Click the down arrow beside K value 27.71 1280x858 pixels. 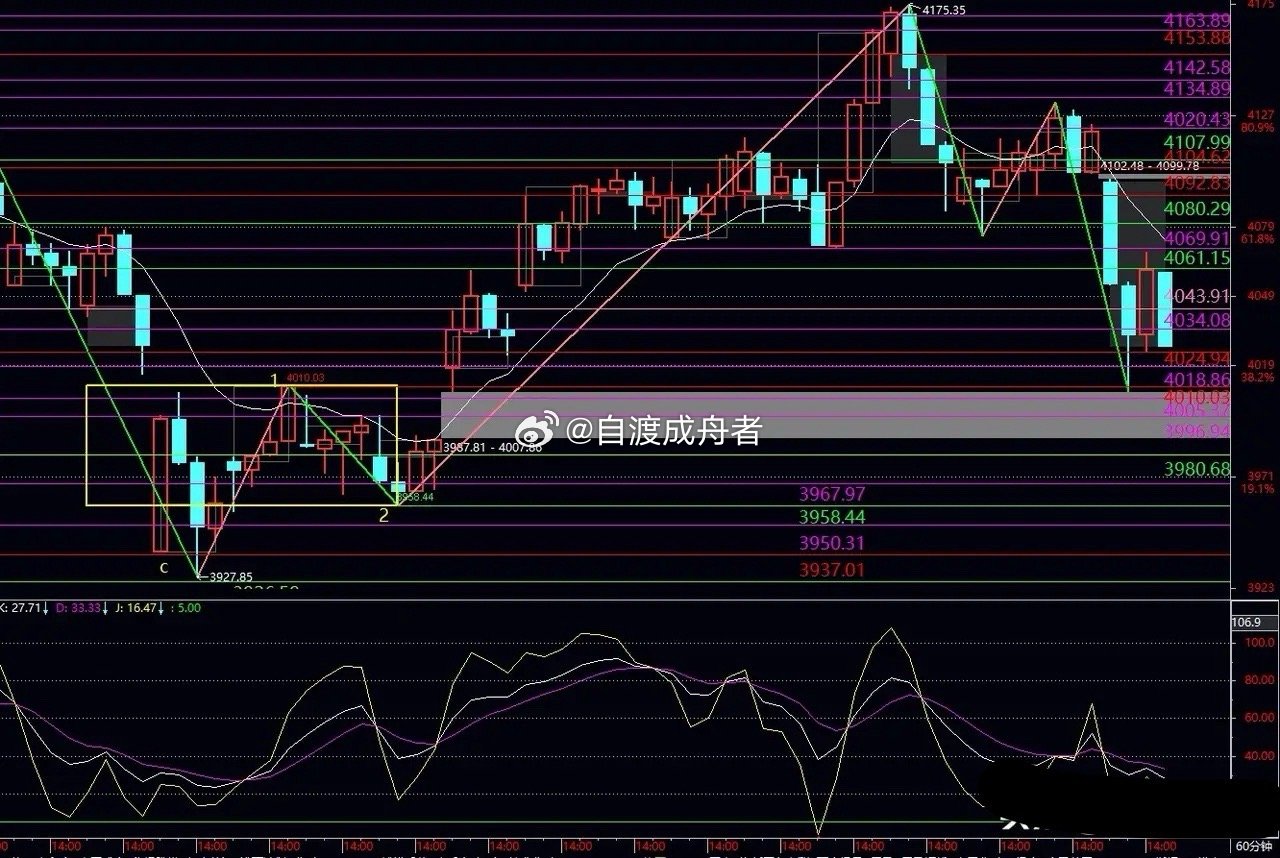[x=47, y=607]
